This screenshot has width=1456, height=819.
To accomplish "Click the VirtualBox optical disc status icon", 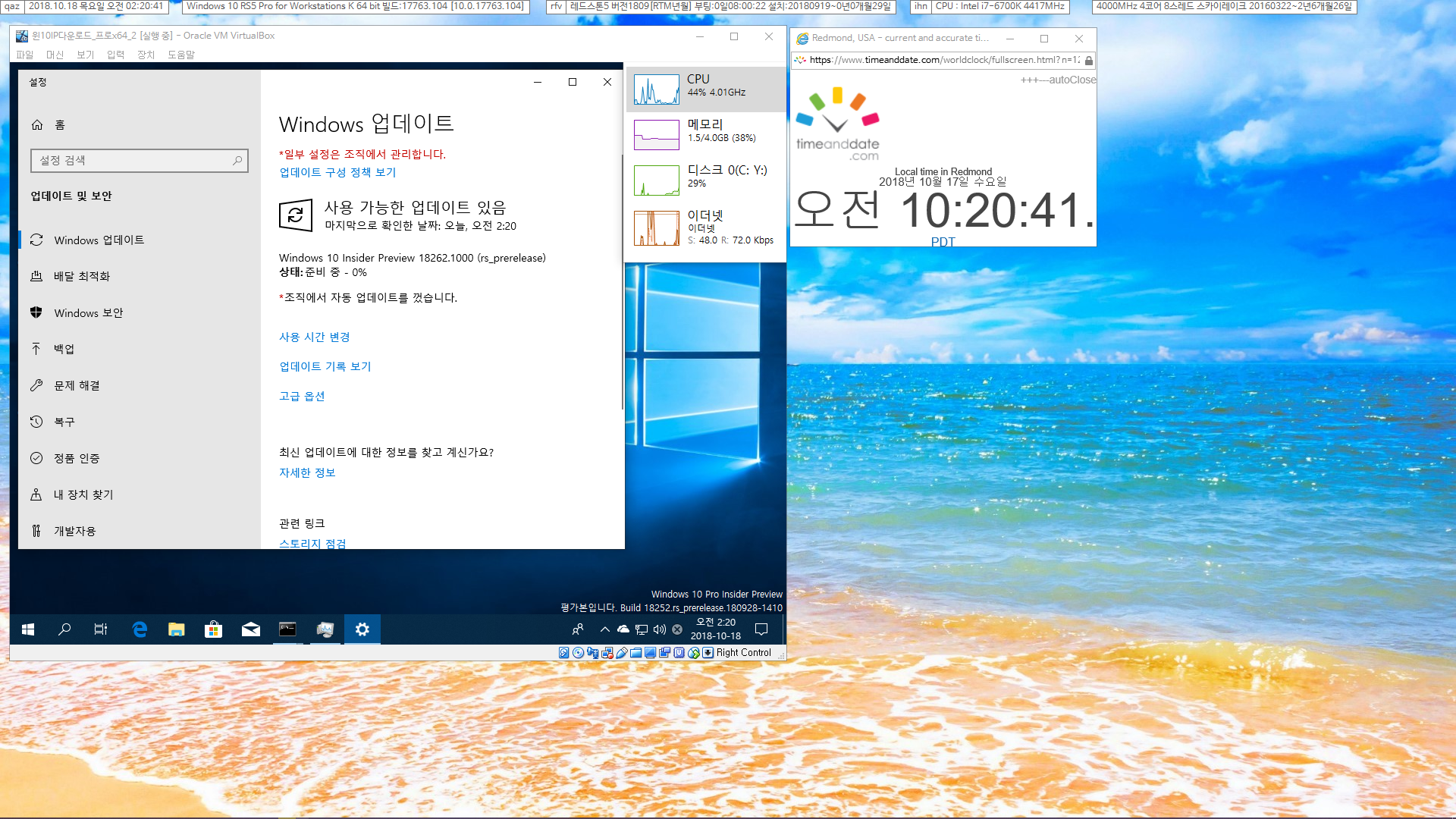I will click(578, 653).
